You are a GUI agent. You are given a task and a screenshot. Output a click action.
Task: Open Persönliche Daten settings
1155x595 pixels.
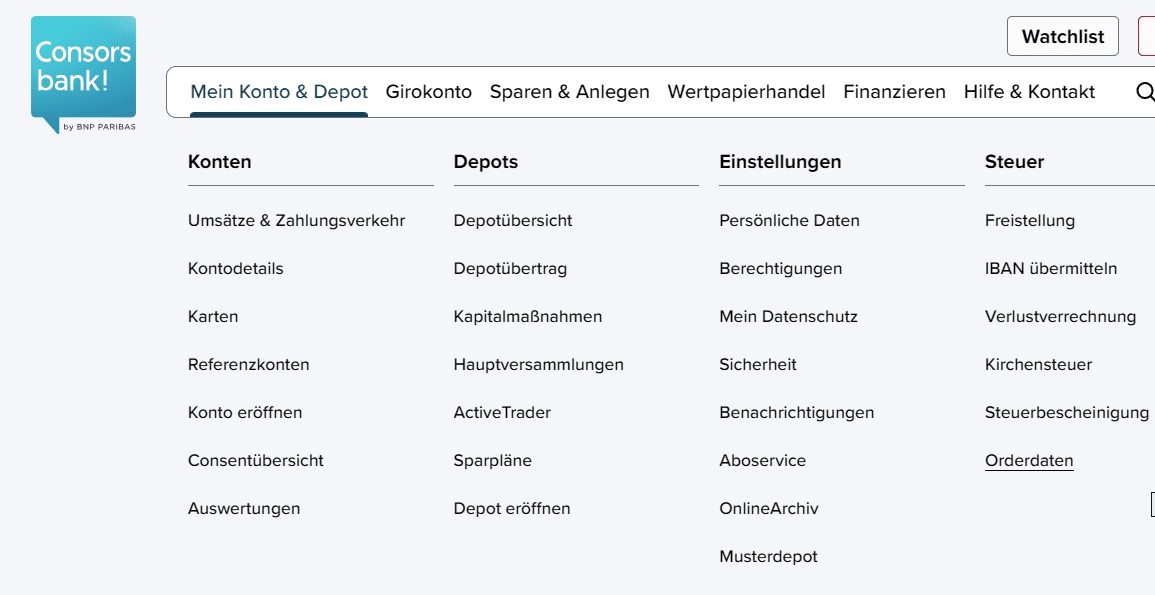(x=789, y=220)
